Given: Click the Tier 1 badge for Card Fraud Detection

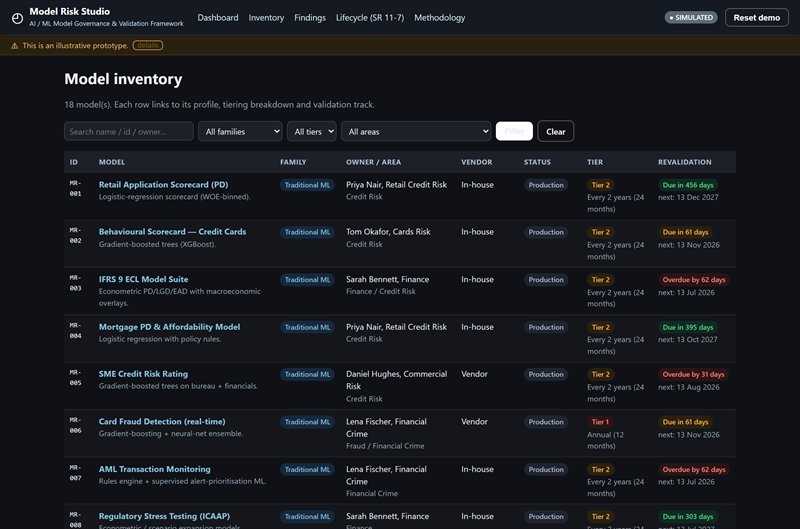Looking at the screenshot, I should 600,422.
